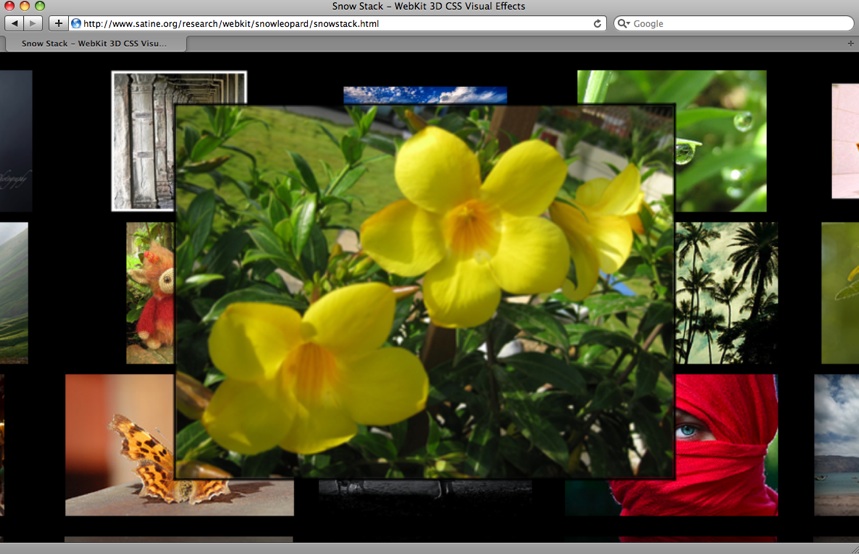
Task: Open the red teddy bear toy thumbnail
Action: (150, 293)
